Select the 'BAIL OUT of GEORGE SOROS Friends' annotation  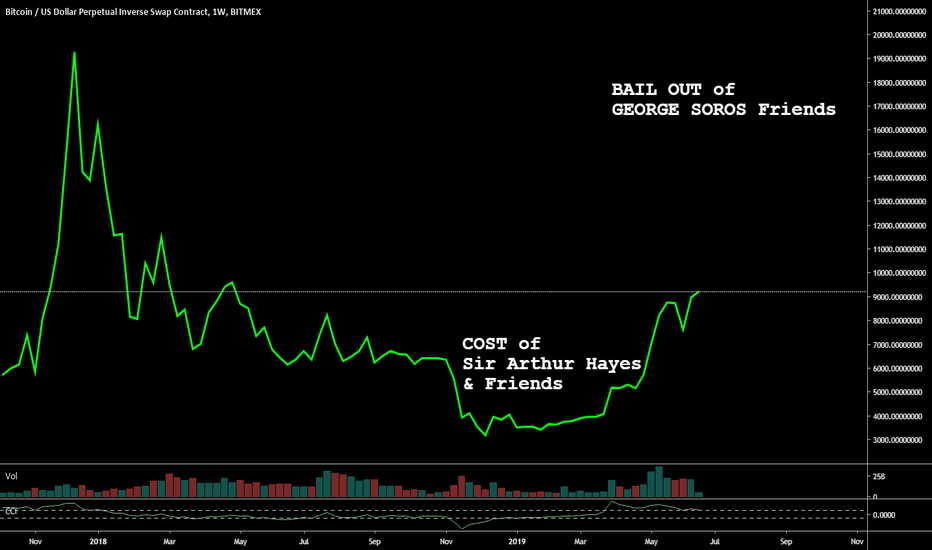[723, 99]
